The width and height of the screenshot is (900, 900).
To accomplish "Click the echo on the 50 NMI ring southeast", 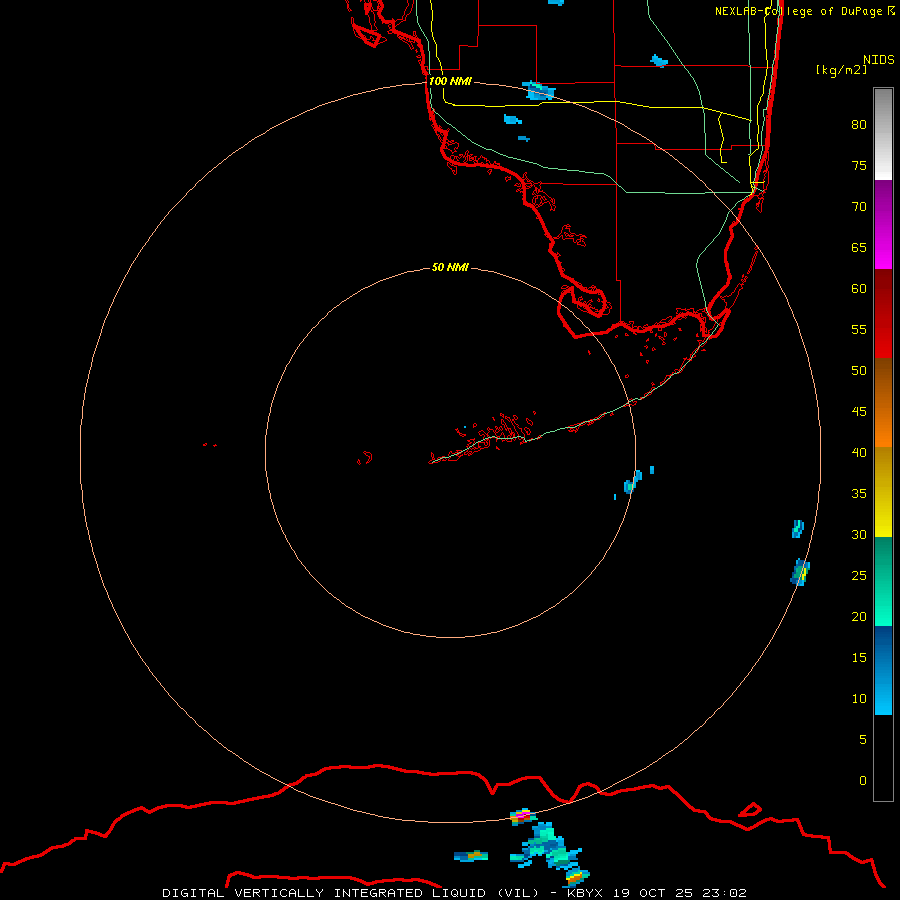I will tap(633, 482).
